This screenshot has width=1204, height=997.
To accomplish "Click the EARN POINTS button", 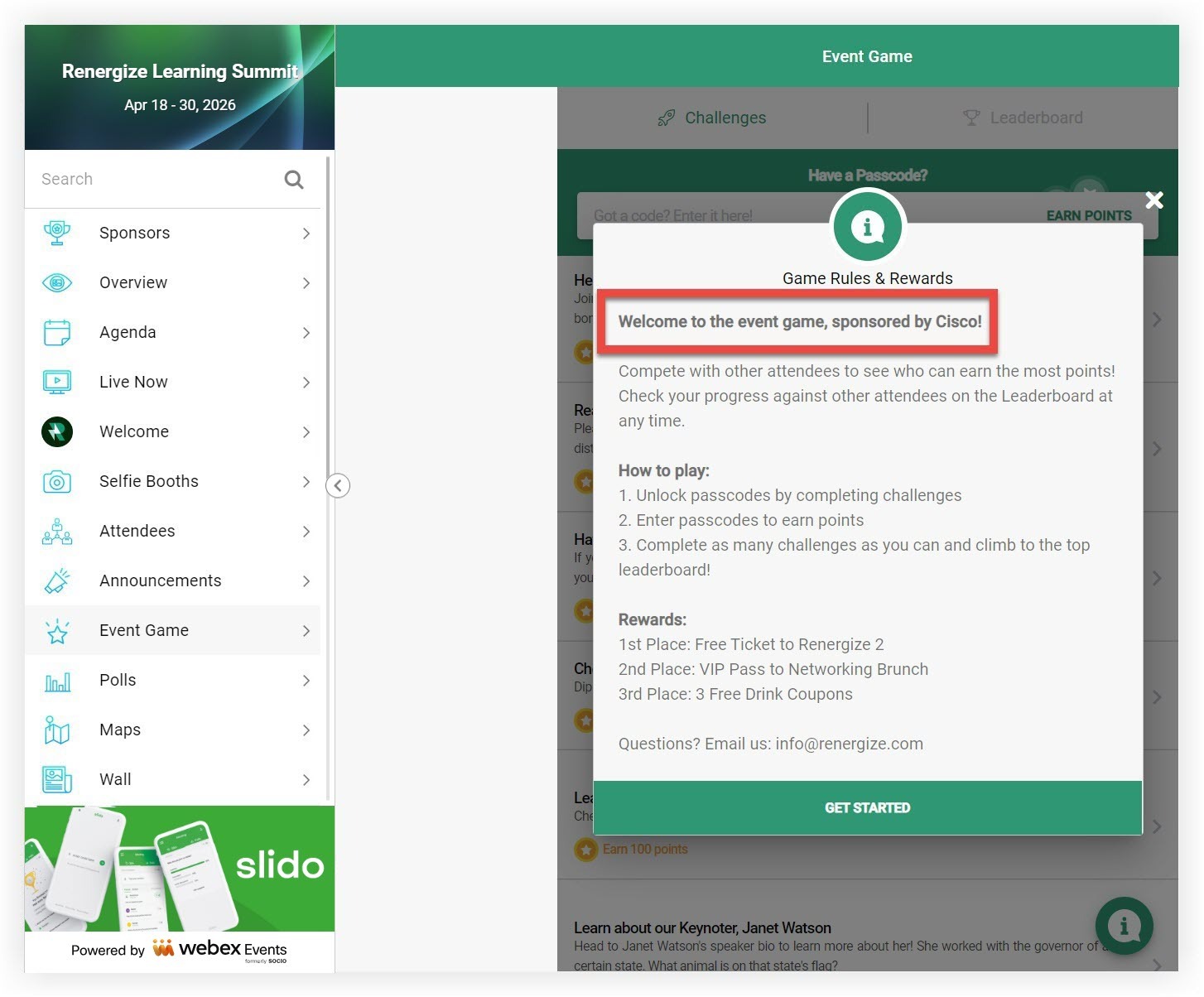I will pos(1089,215).
